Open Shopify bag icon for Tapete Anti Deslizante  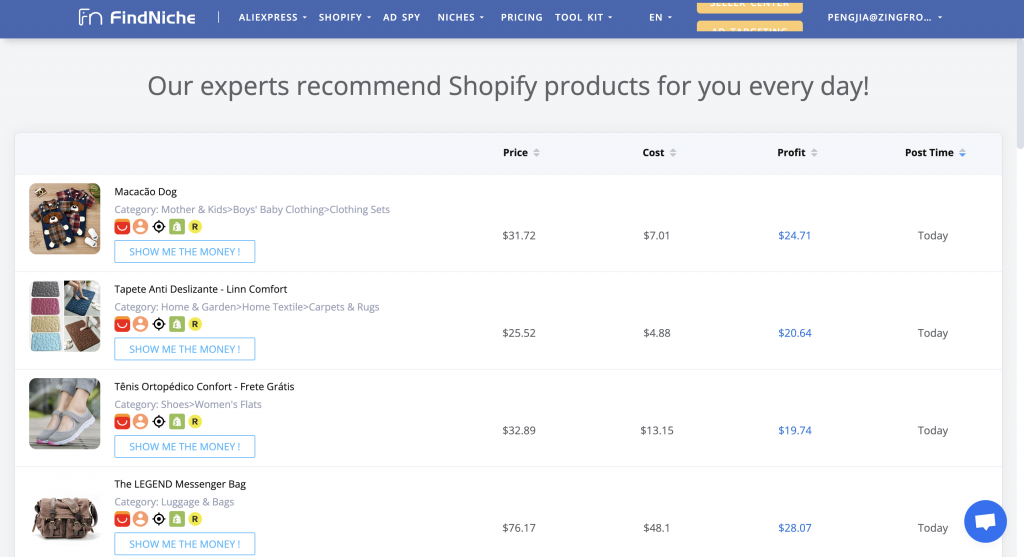tap(177, 324)
